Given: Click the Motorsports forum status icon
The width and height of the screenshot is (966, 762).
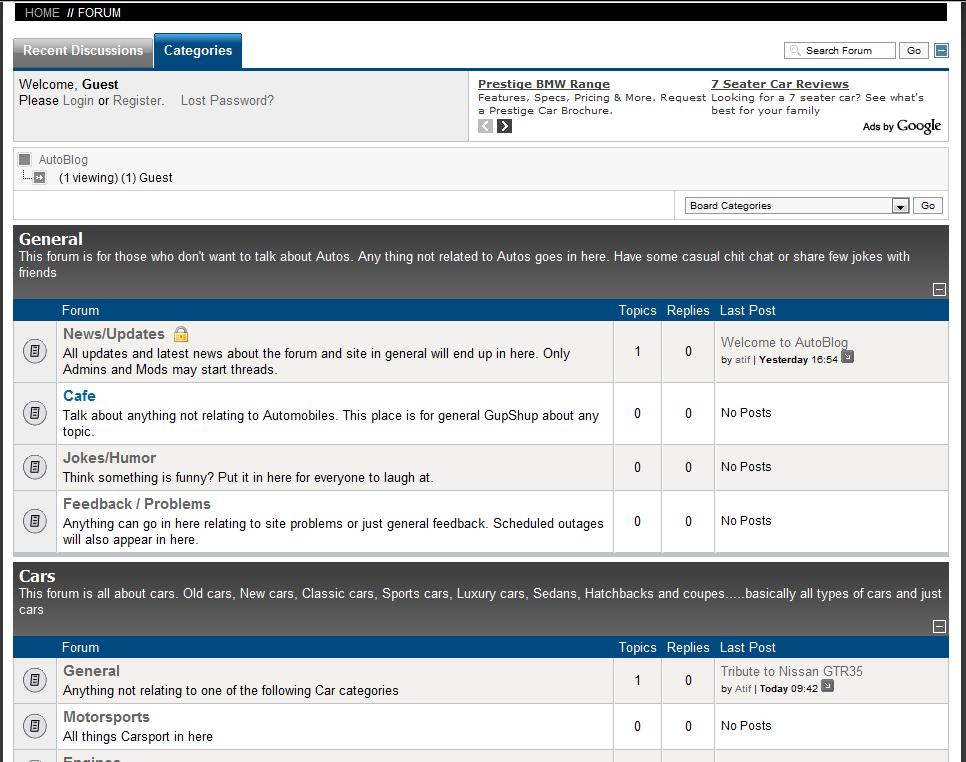Looking at the screenshot, I should pos(35,726).
